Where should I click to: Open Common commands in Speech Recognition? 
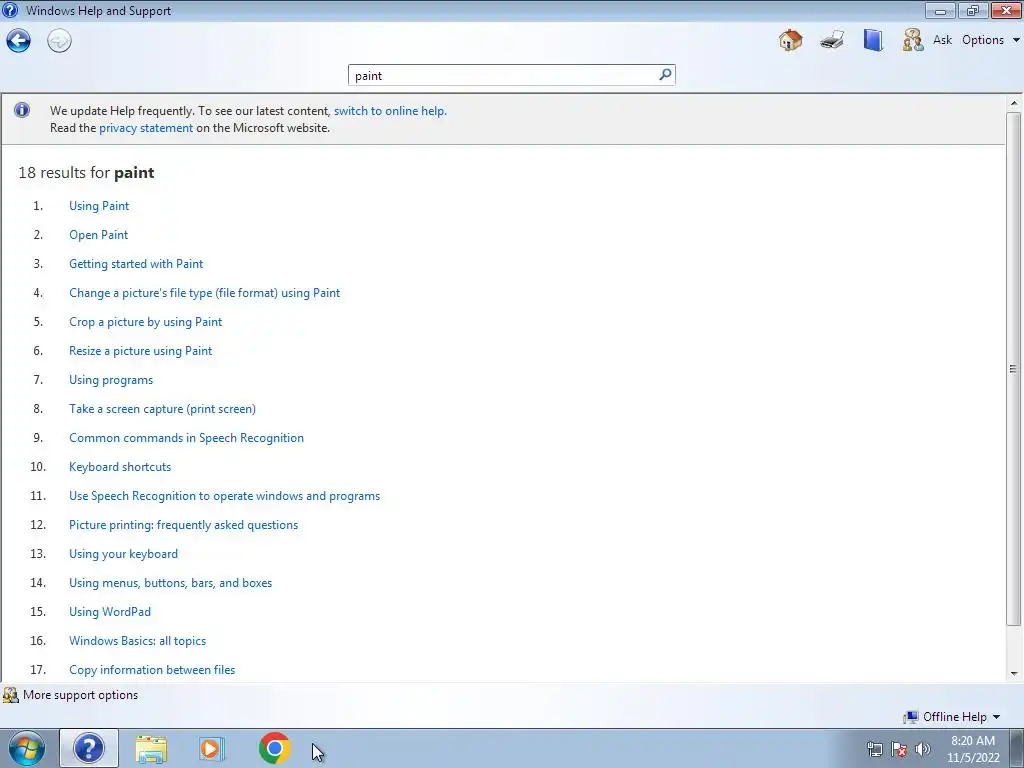click(x=186, y=438)
